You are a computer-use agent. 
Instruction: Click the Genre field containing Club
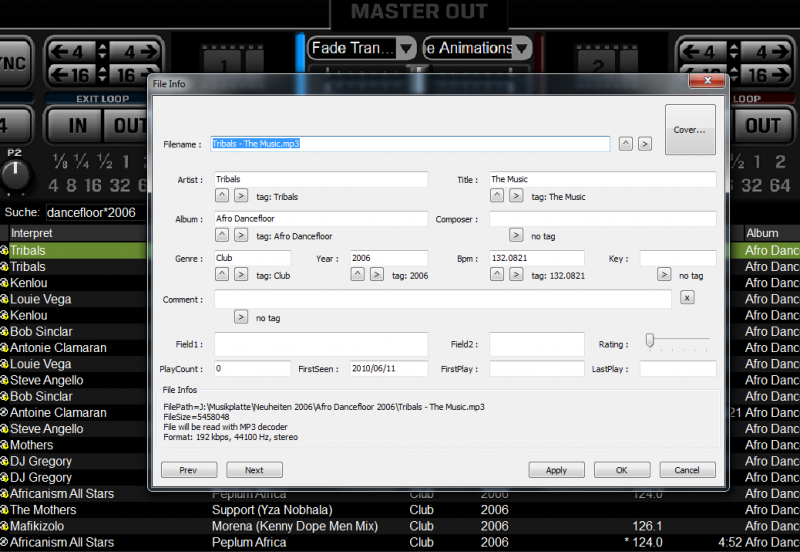[x=253, y=258]
